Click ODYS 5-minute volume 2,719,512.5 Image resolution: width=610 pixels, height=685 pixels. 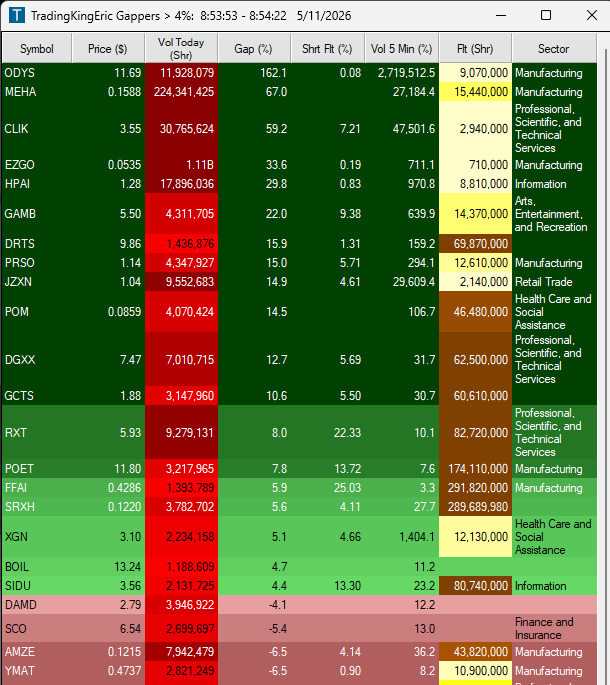(x=402, y=73)
